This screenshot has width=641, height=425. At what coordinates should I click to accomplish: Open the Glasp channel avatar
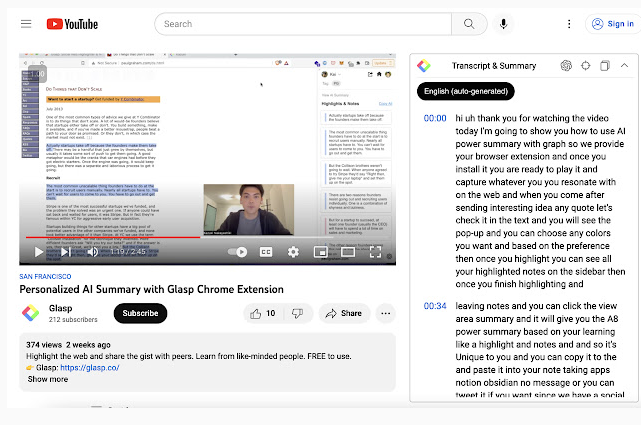coord(31,313)
